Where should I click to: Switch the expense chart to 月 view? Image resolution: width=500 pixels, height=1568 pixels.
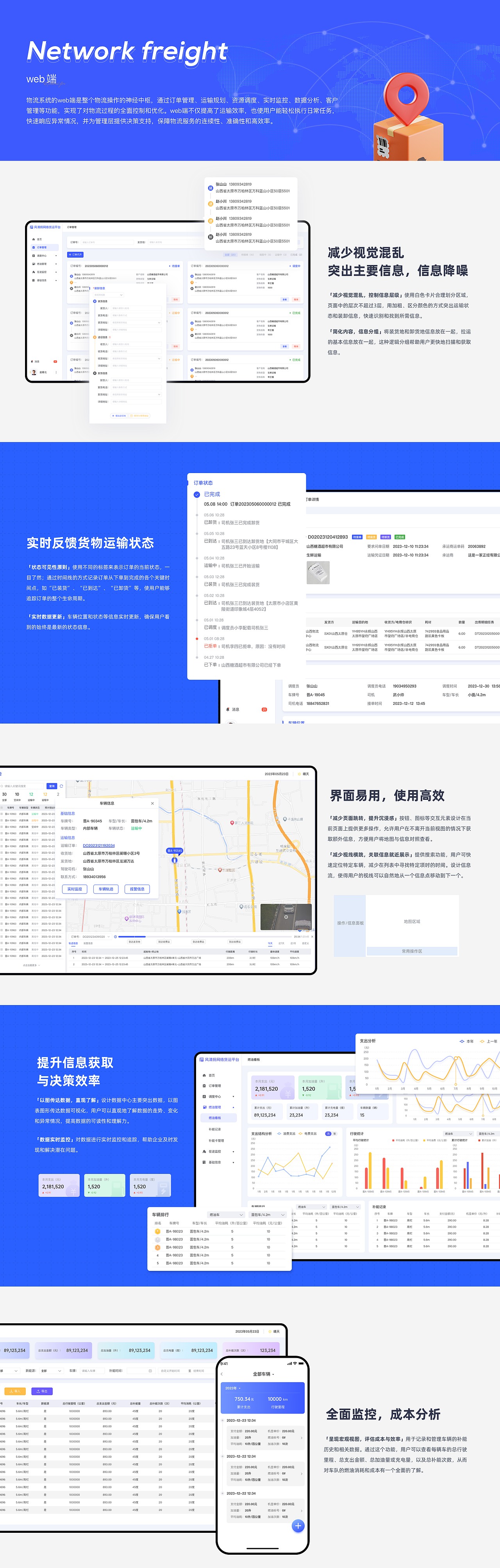[328, 1133]
